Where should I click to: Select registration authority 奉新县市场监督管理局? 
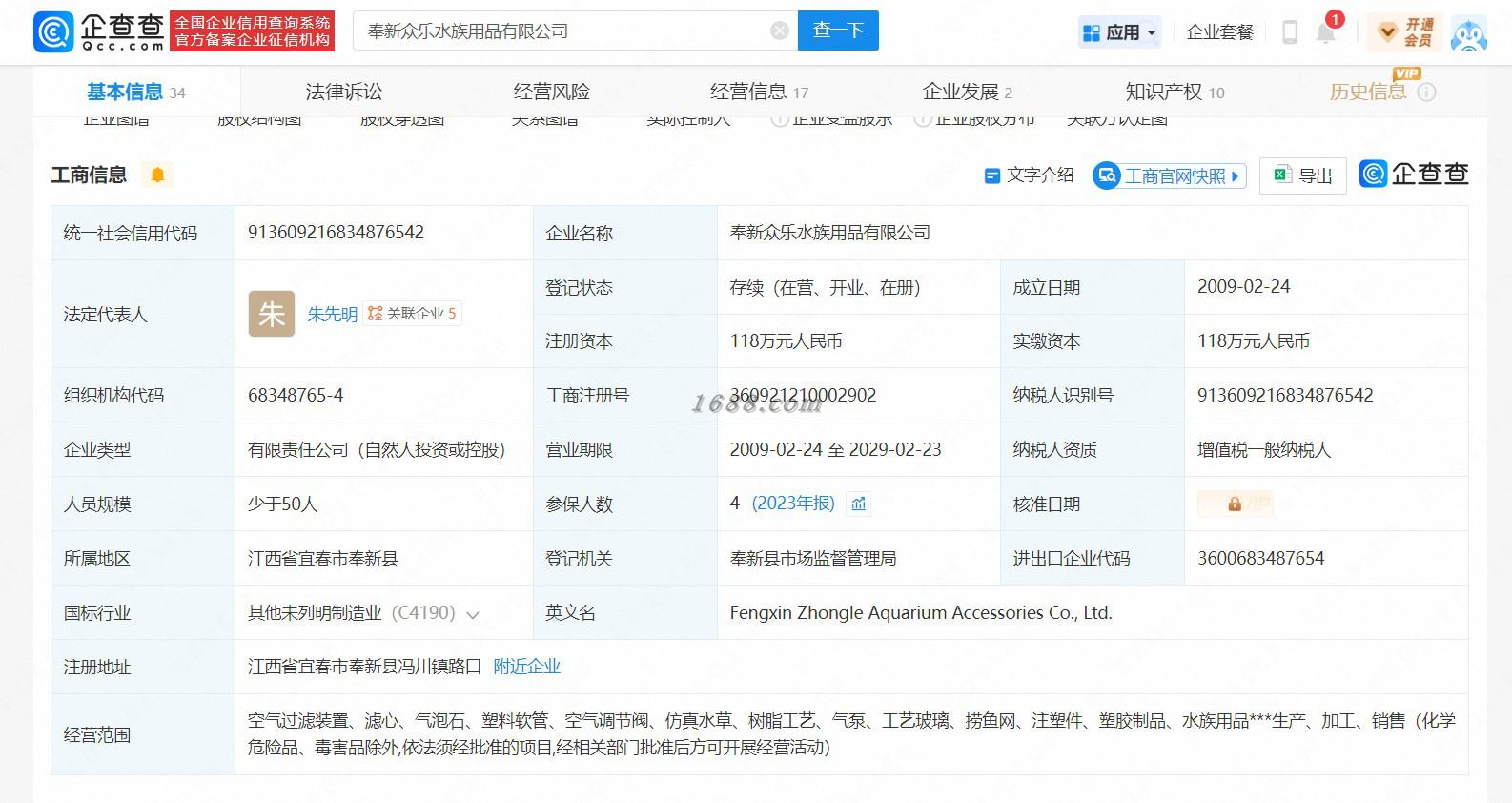click(813, 558)
